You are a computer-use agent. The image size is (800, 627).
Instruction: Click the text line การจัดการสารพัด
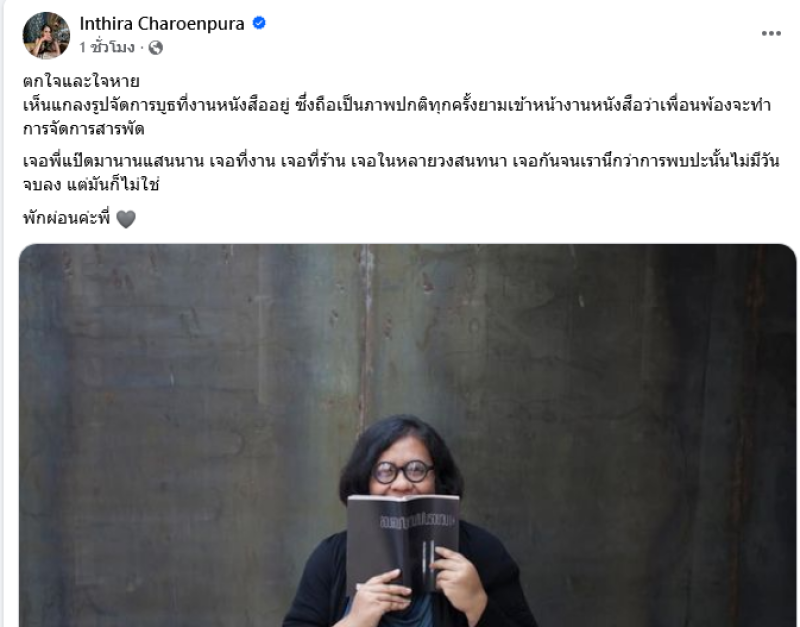pyautogui.click(x=84, y=129)
